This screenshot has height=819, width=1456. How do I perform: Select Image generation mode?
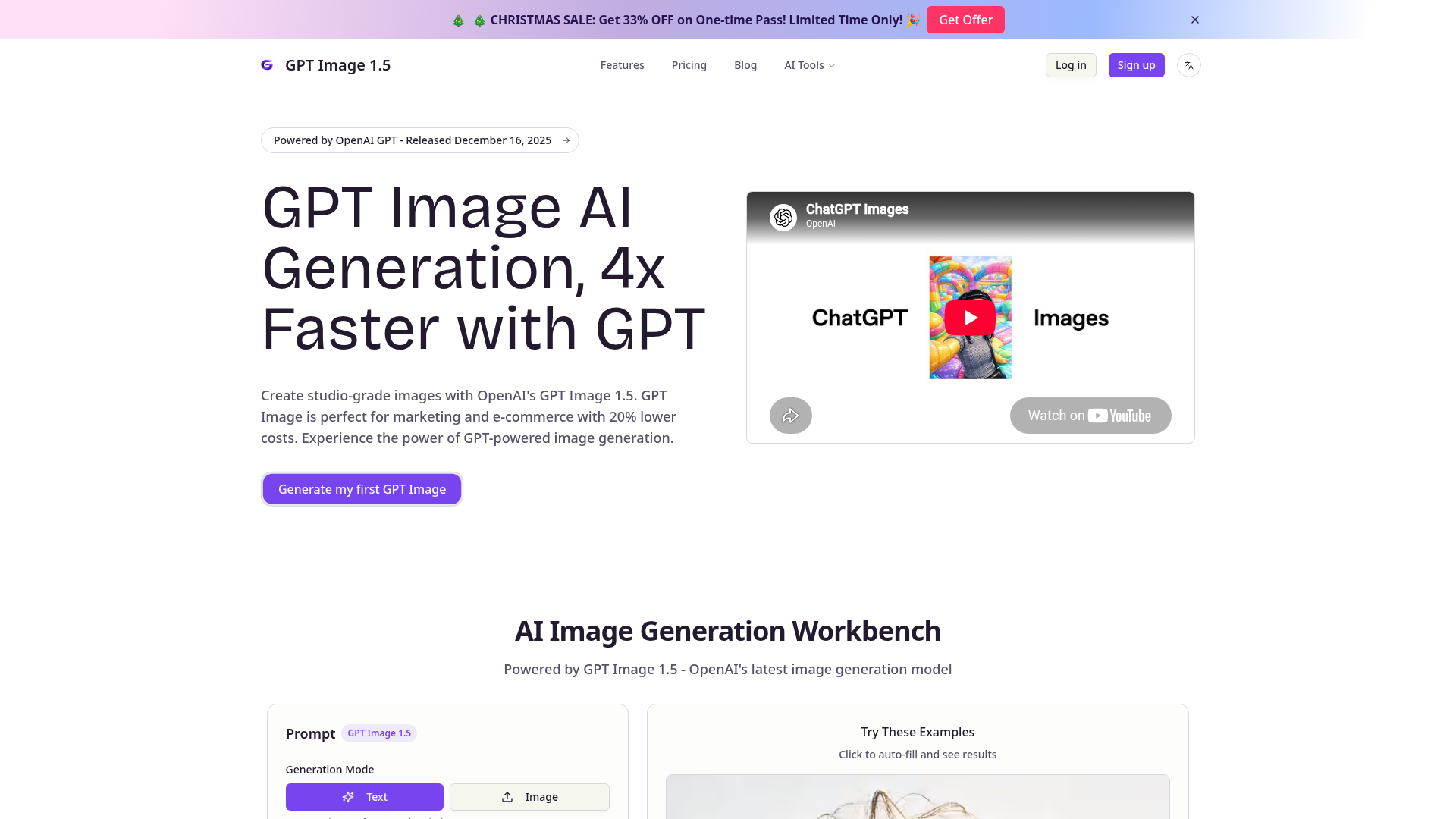pos(529,797)
